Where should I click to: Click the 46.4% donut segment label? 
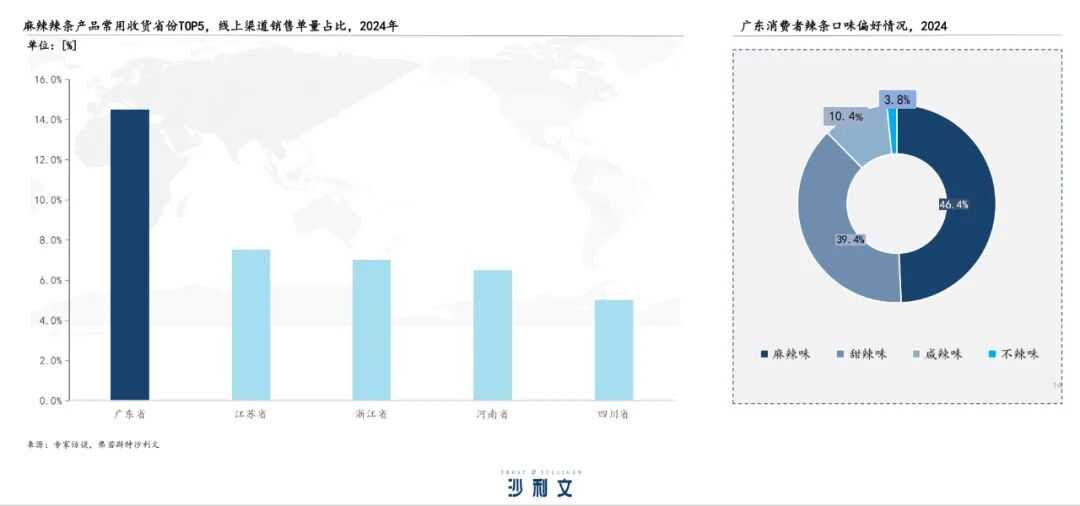tap(953, 204)
